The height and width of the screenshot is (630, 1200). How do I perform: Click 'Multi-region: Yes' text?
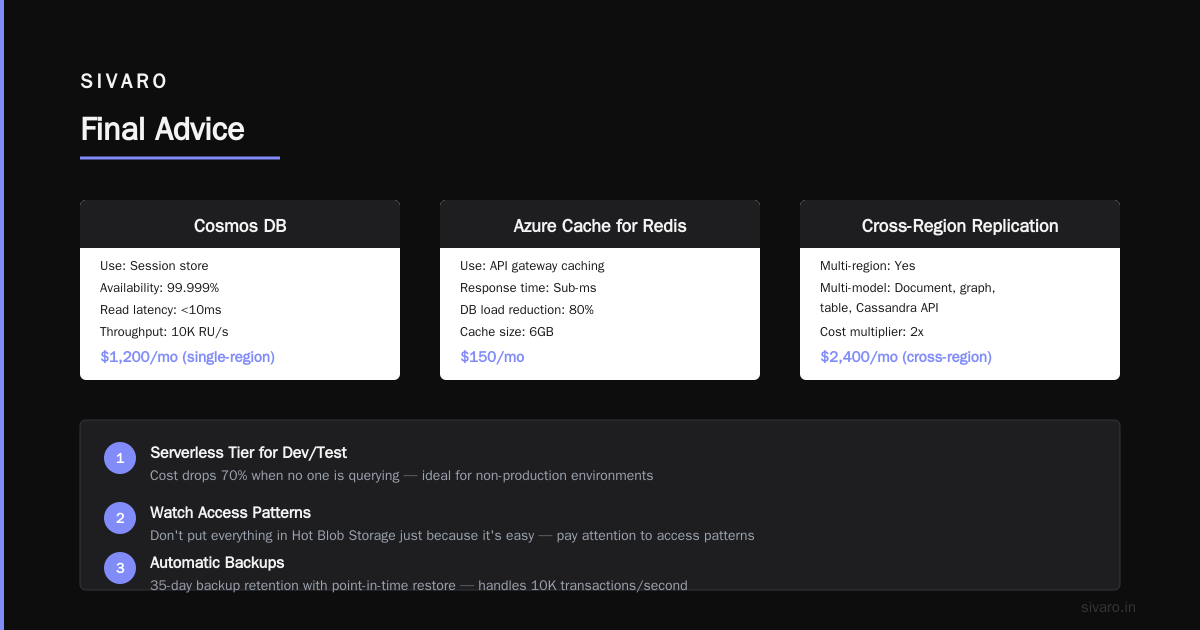click(867, 266)
